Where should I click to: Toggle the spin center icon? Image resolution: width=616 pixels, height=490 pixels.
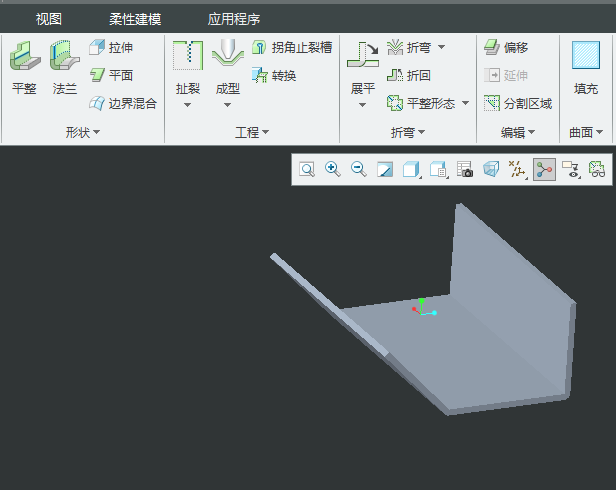click(x=544, y=169)
